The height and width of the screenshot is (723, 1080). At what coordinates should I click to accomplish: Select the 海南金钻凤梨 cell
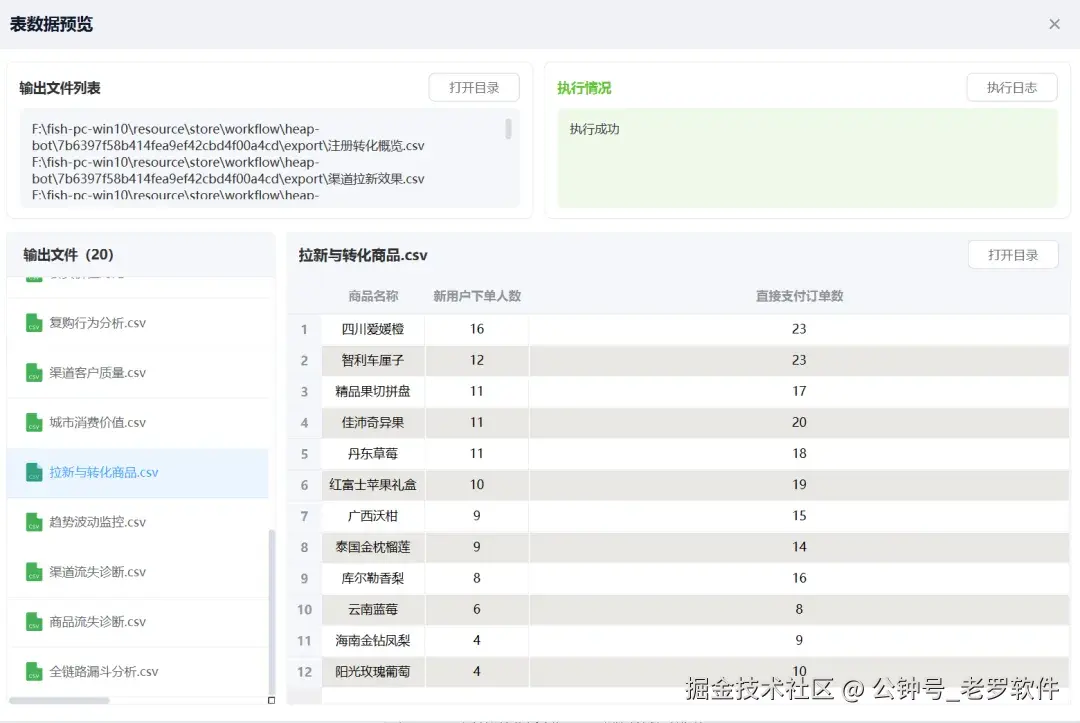(373, 640)
